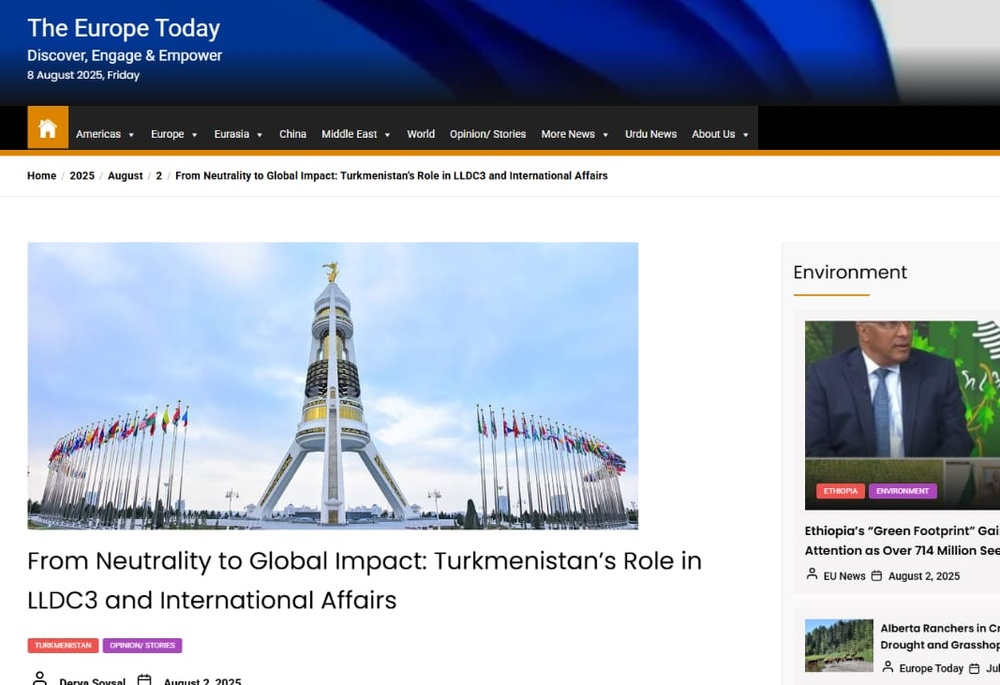Click The Europe Today site title
The width and height of the screenshot is (1000, 685).
123,28
